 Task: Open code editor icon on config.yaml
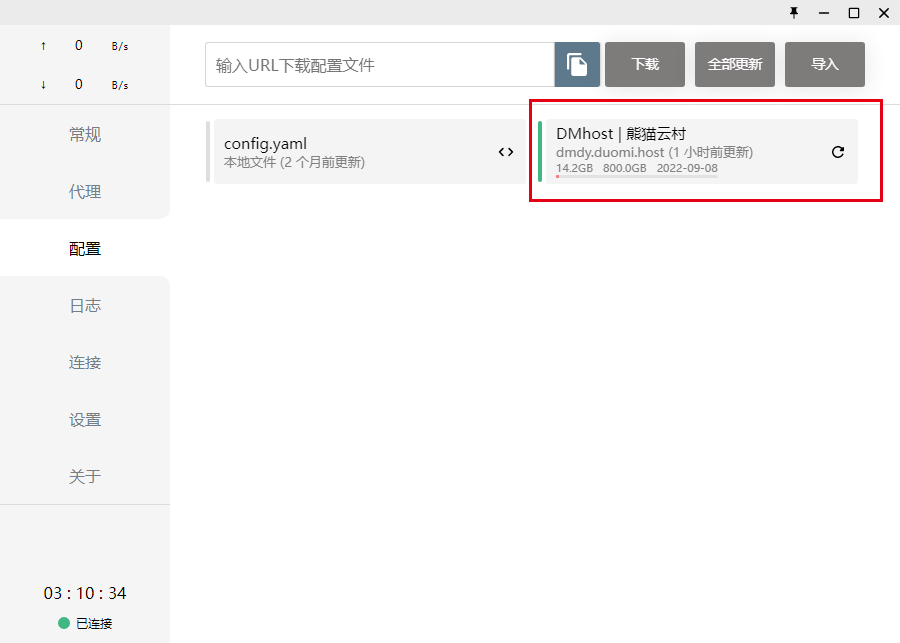[x=506, y=152]
